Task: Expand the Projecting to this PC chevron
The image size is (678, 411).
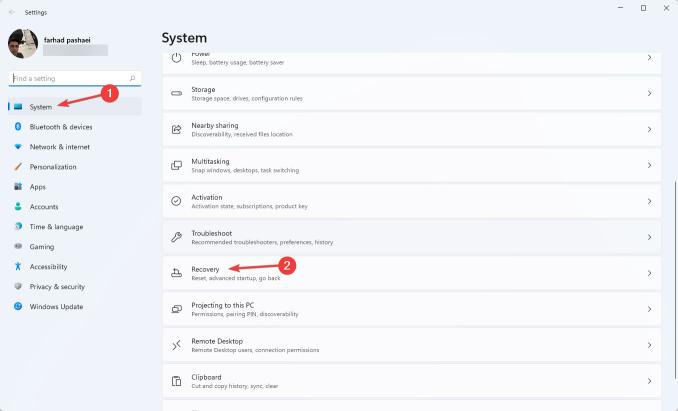Action: tap(649, 309)
